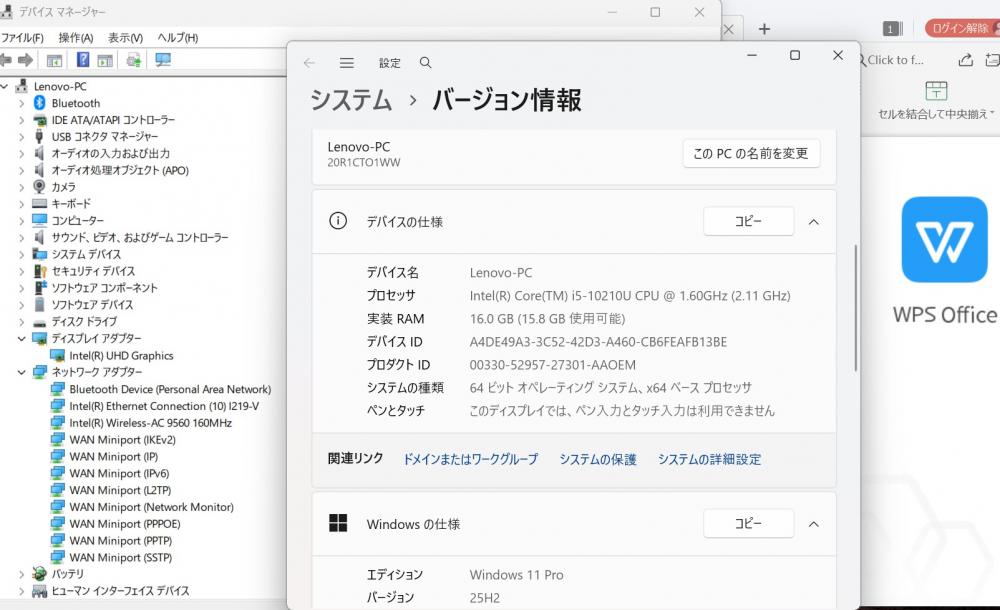This screenshot has height=610, width=1000.
Task: Collapse the ディスプレイ アダプター category
Action: pos(21,339)
